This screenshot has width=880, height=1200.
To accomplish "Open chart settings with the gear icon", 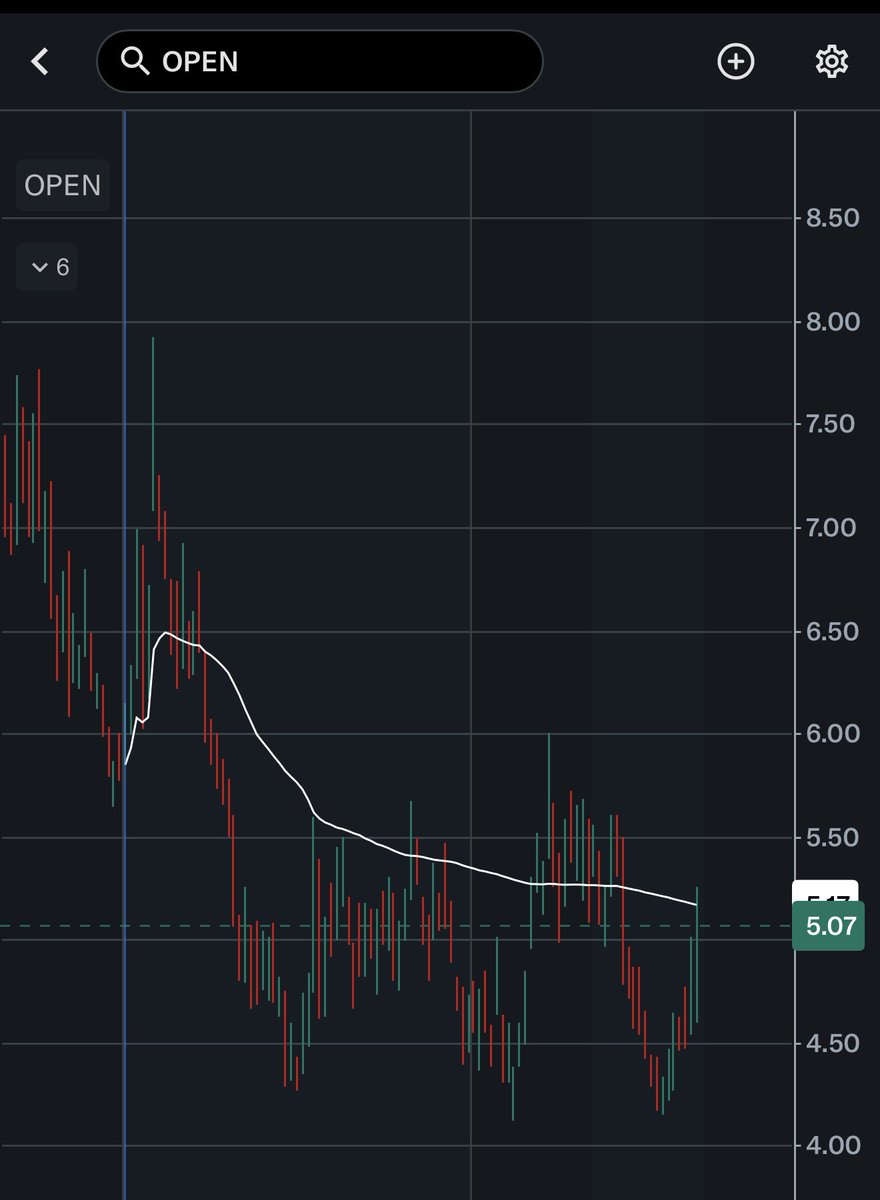I will tap(831, 62).
